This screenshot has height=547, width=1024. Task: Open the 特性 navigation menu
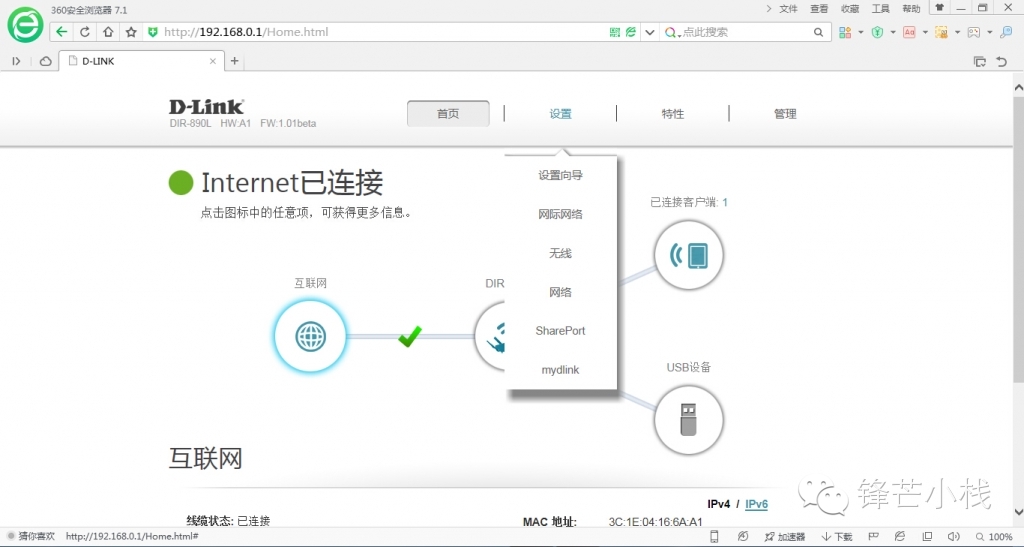point(673,114)
